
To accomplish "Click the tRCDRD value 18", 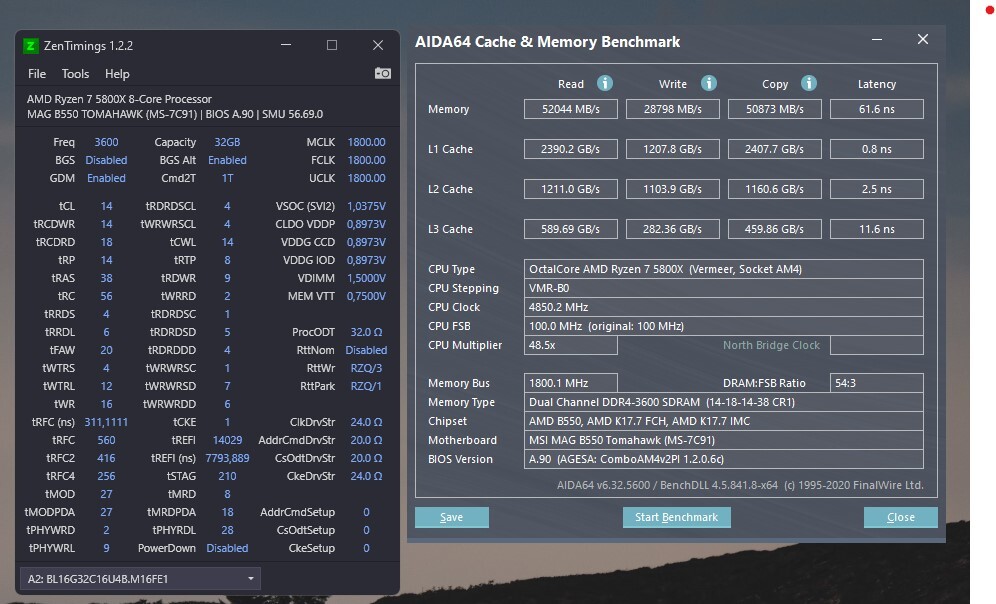I will [x=106, y=242].
